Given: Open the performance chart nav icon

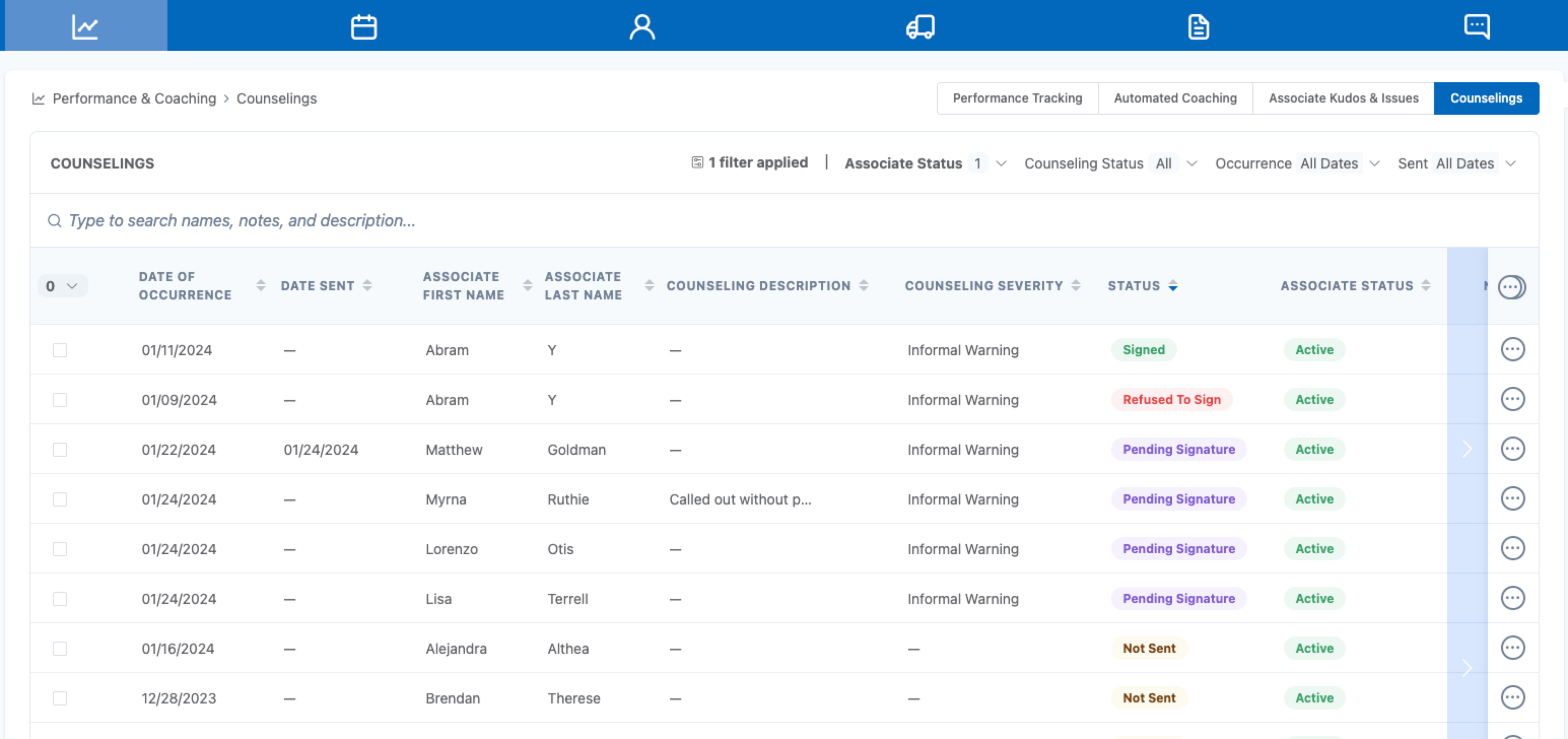Looking at the screenshot, I should (x=85, y=26).
